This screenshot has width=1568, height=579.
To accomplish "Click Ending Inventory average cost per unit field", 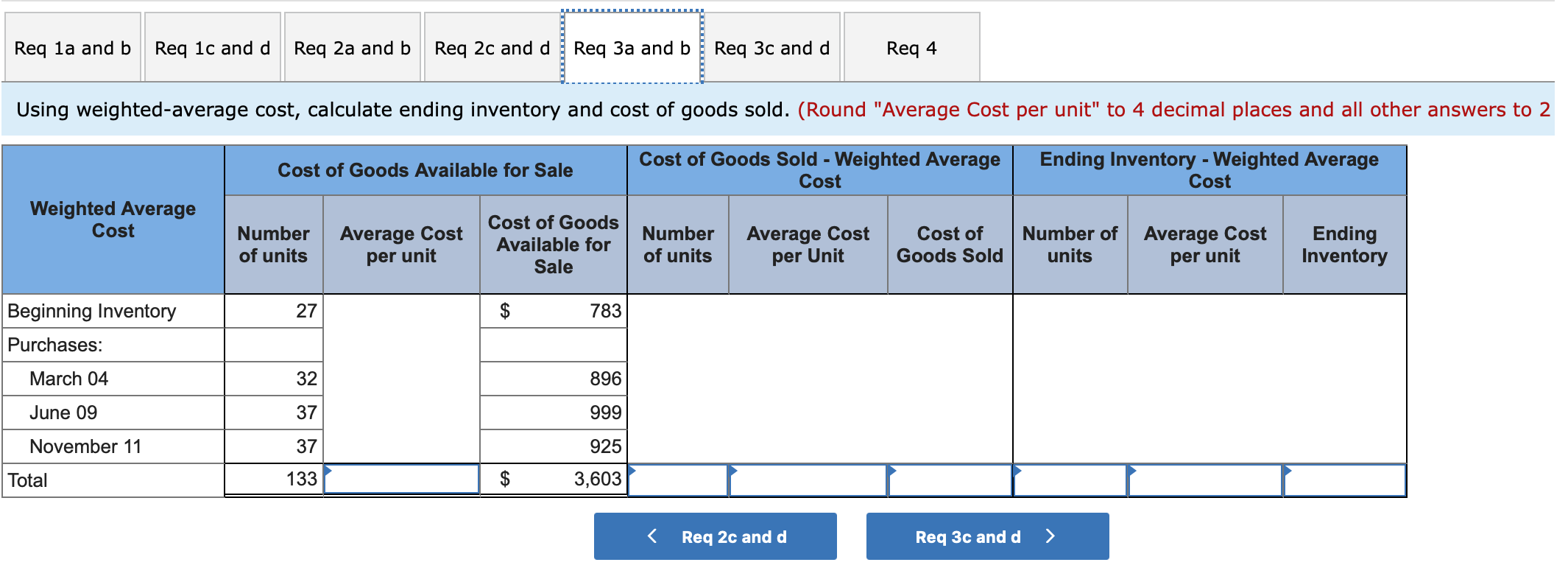I will pyautogui.click(x=1205, y=480).
